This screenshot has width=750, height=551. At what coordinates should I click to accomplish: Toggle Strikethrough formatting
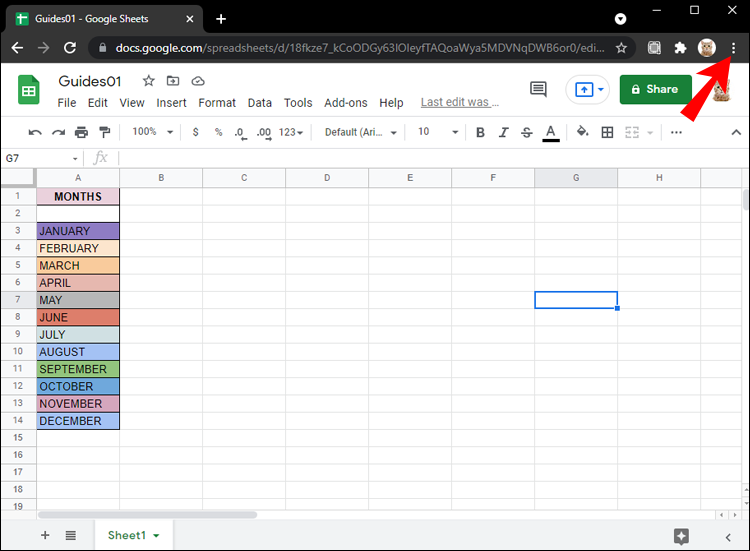pos(527,132)
